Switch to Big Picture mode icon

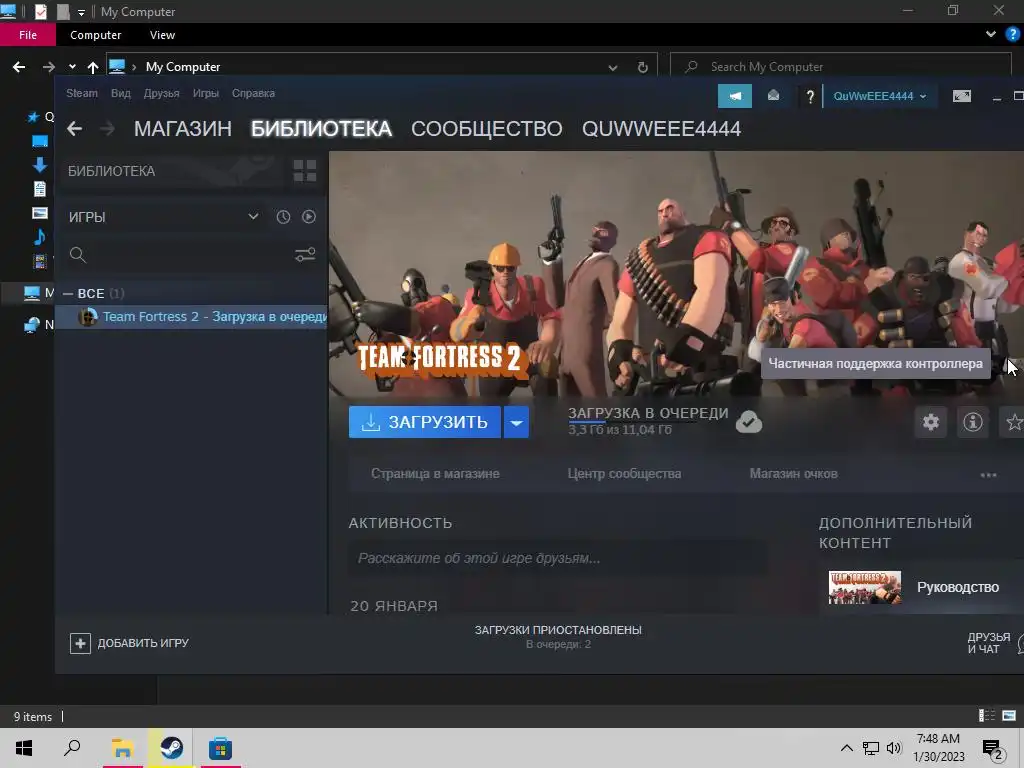click(961, 96)
